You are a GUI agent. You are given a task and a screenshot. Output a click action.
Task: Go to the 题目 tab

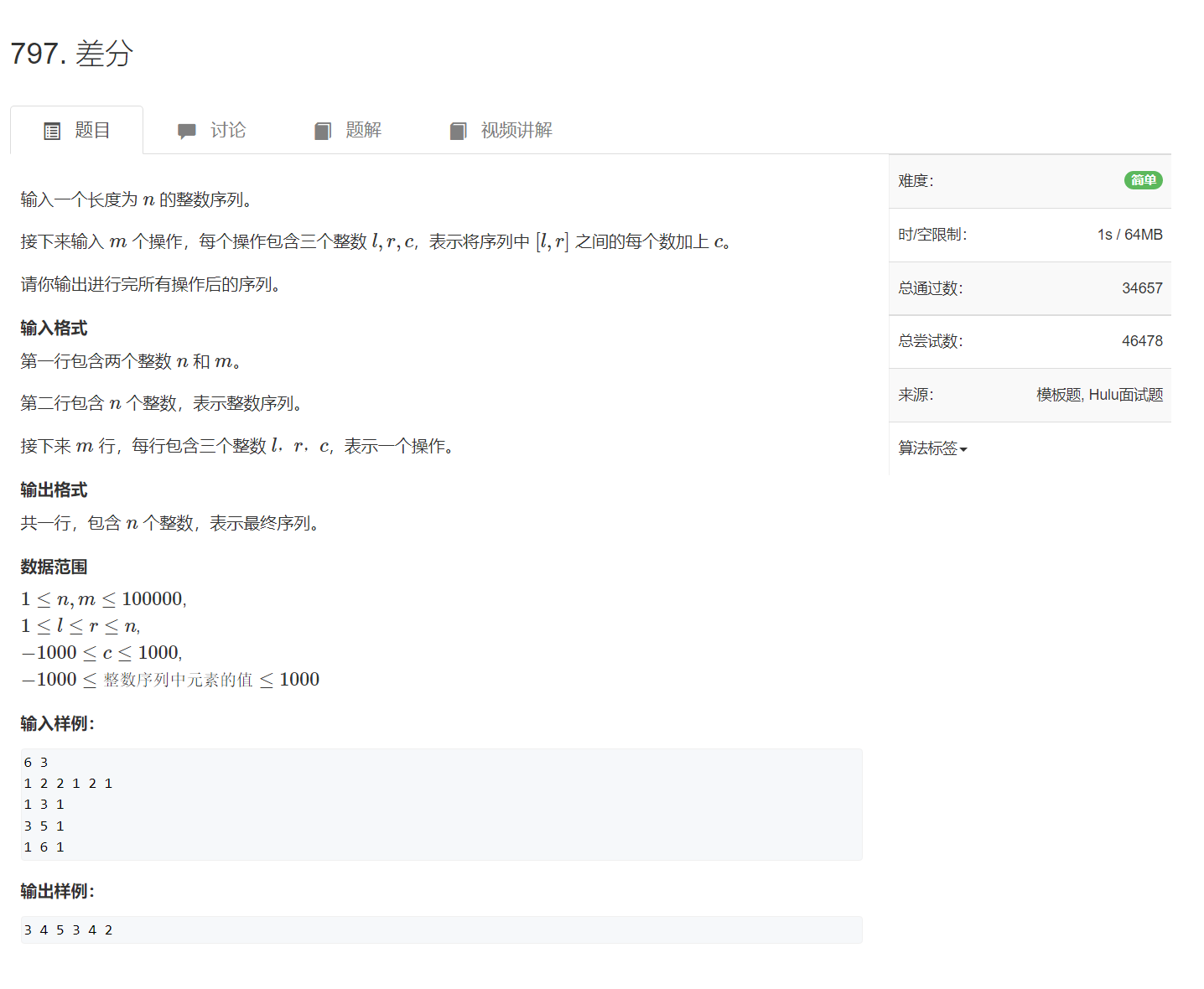[x=91, y=130]
